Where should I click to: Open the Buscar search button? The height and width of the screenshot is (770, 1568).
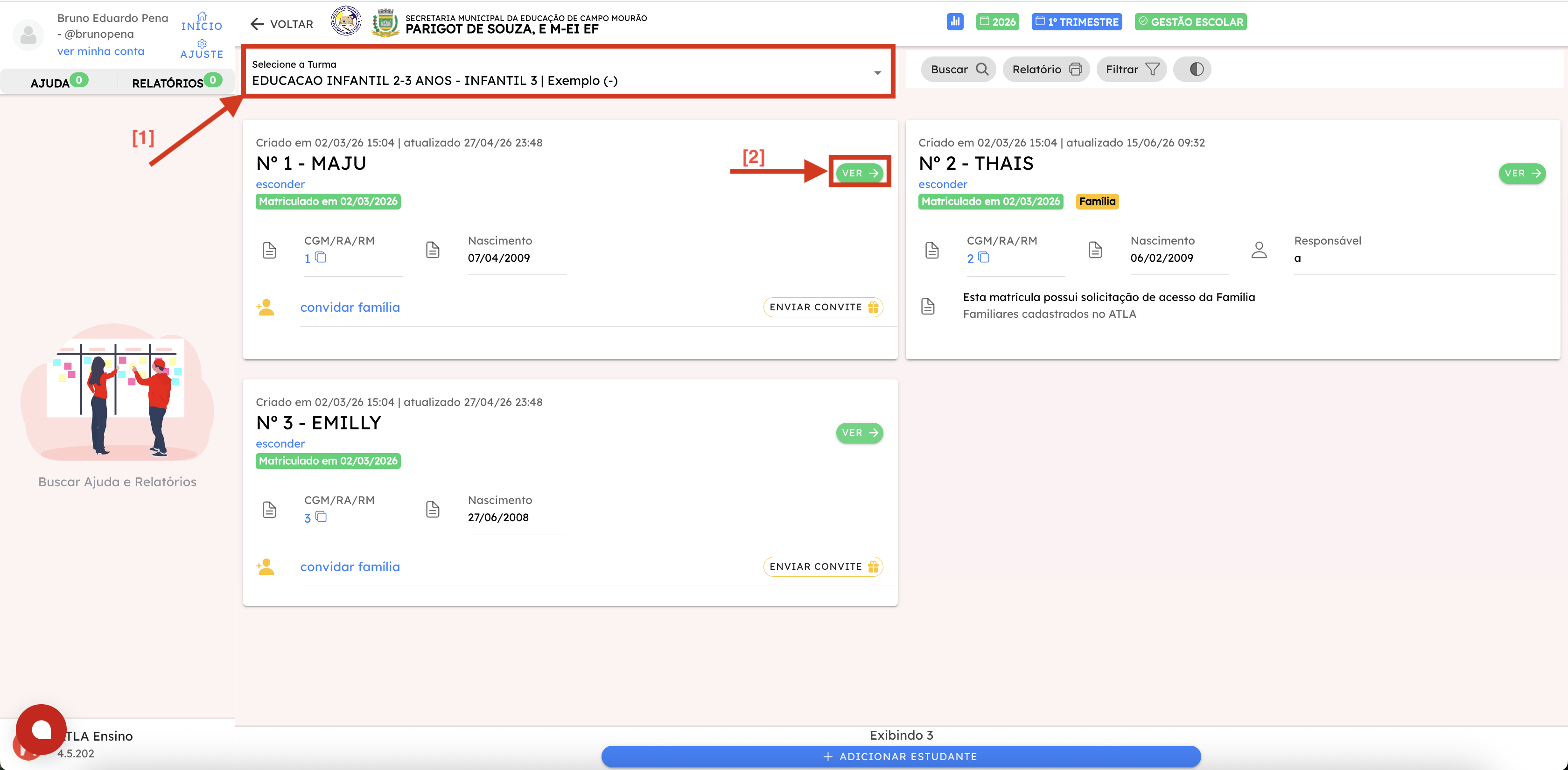(x=959, y=70)
